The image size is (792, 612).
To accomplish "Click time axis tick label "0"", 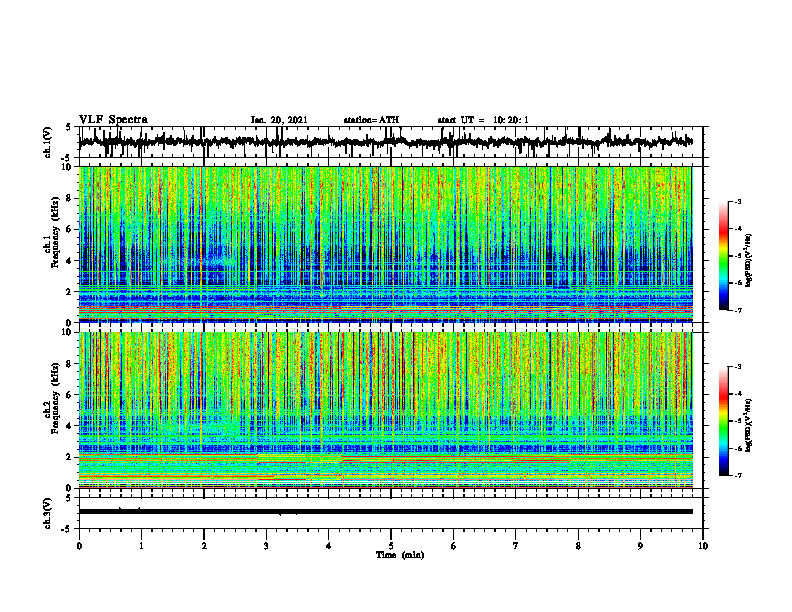I will [x=79, y=546].
